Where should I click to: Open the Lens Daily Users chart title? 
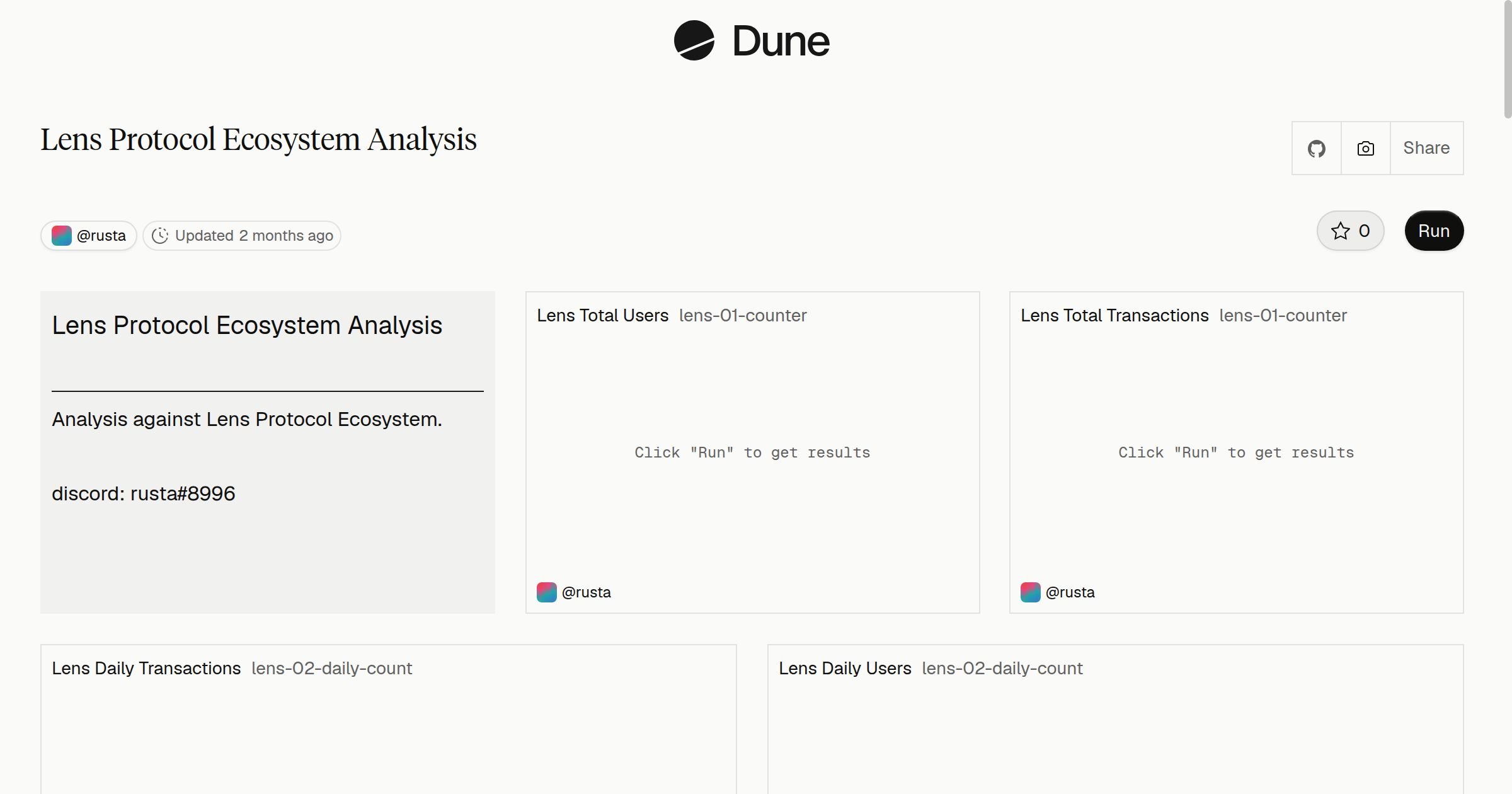845,669
